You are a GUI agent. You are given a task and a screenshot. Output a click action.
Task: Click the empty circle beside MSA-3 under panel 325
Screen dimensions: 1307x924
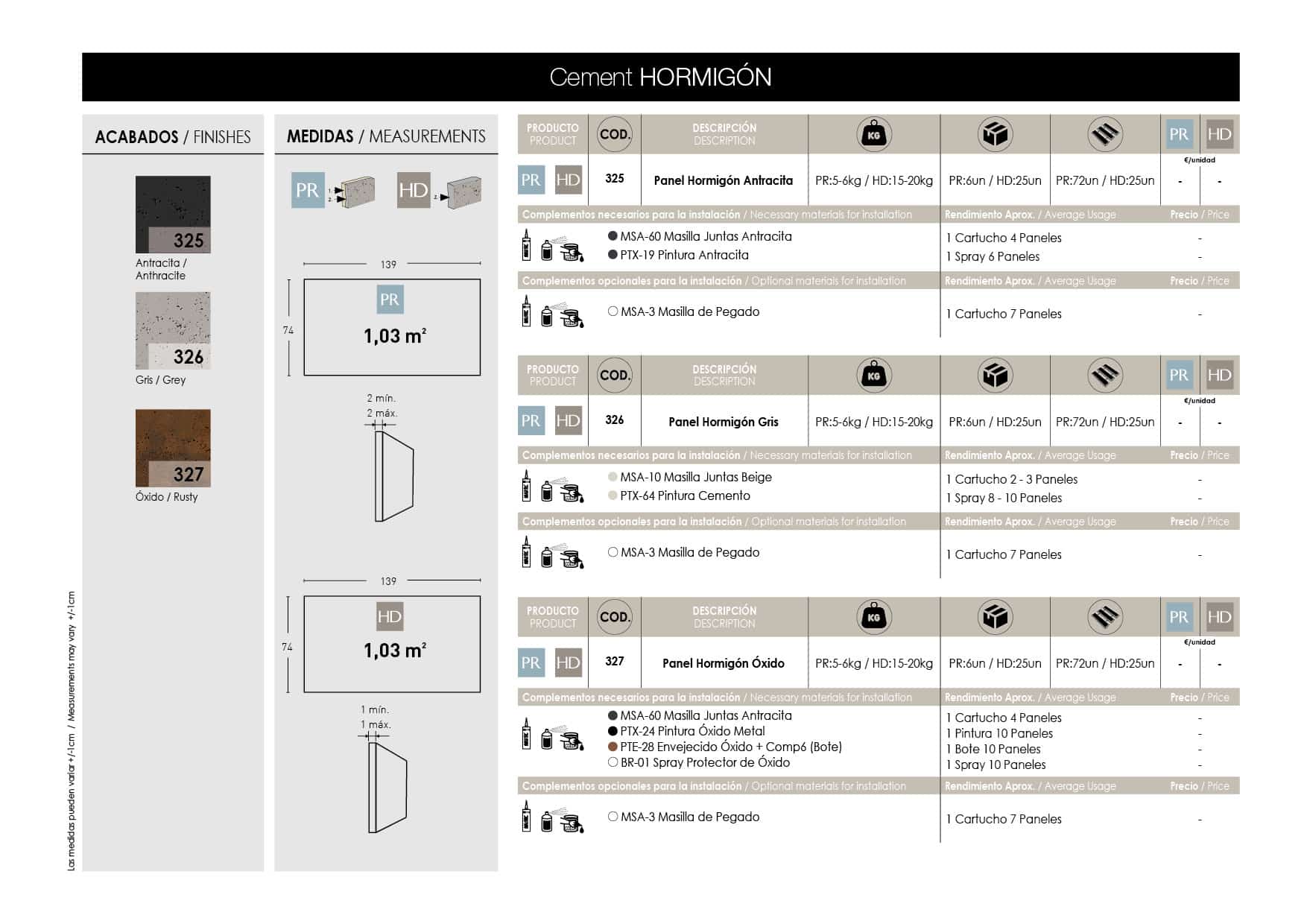[613, 311]
